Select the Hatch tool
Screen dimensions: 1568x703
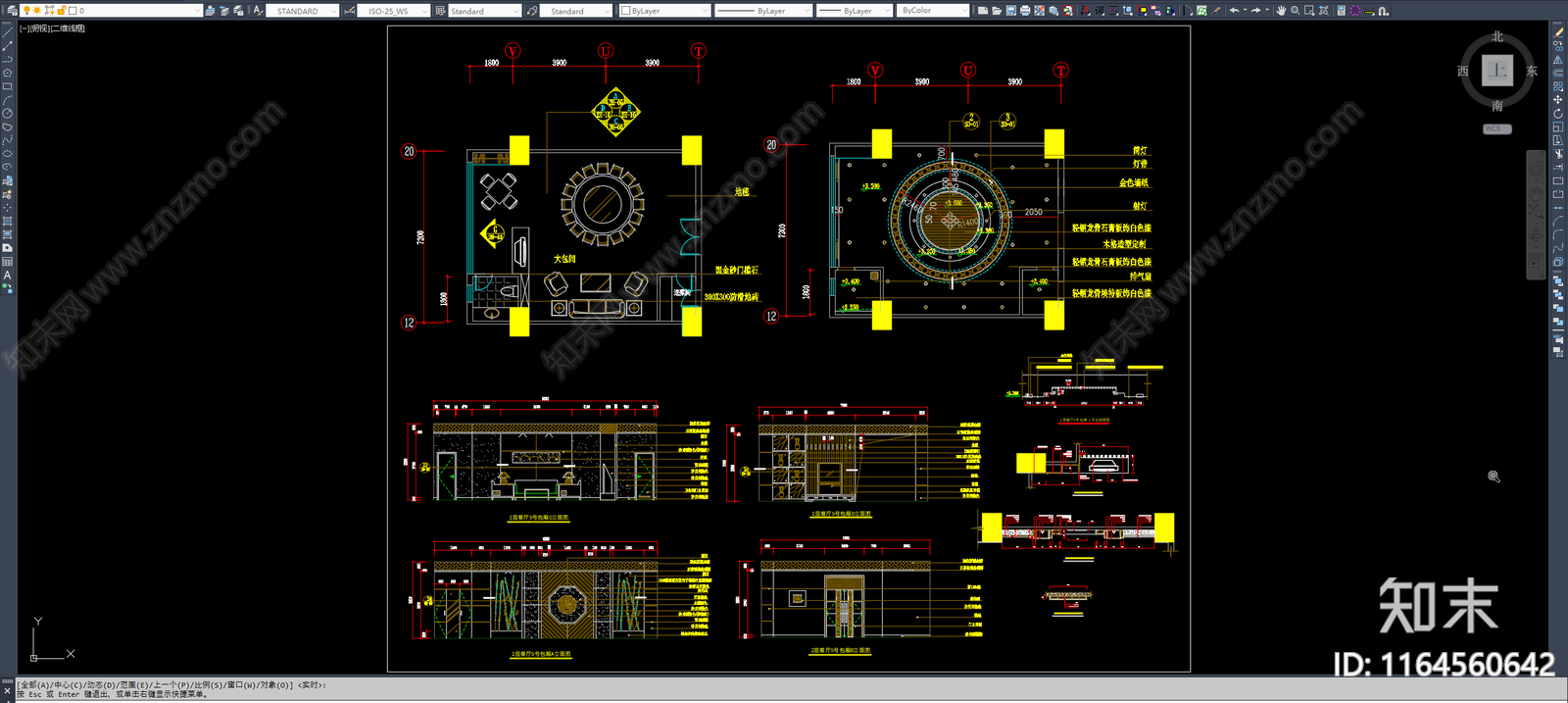(x=8, y=222)
